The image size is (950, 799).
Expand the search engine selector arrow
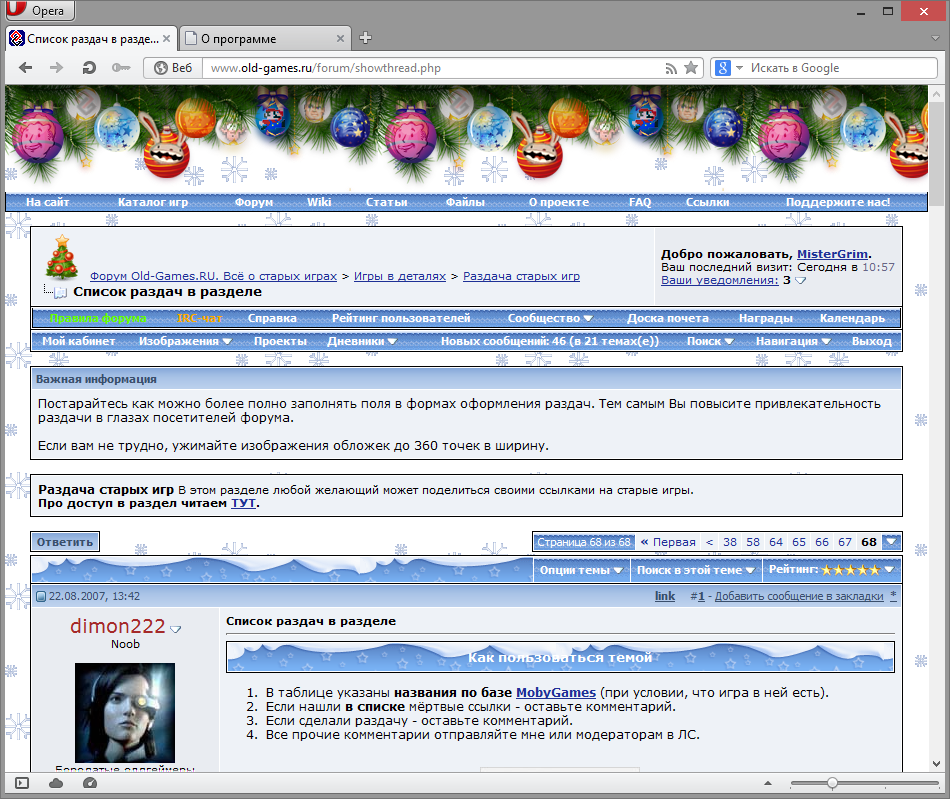click(x=739, y=68)
